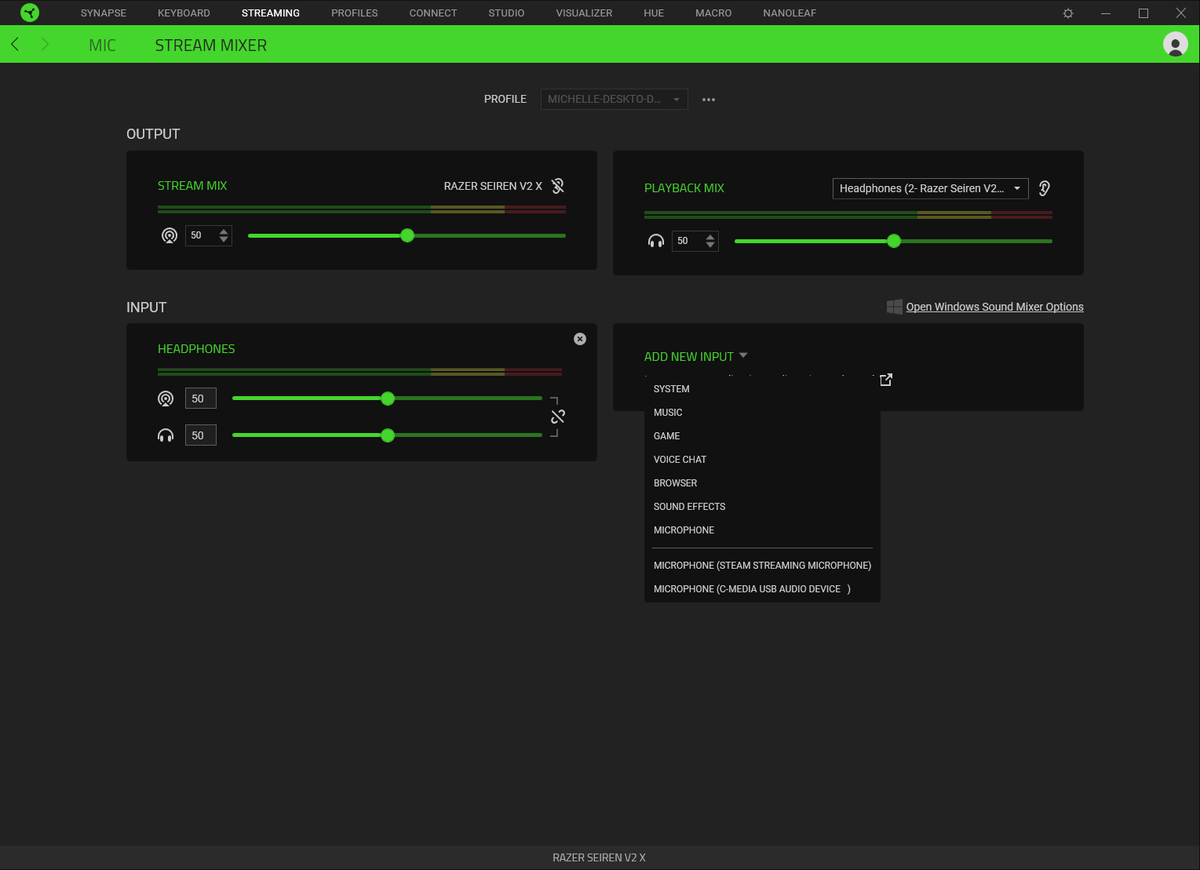
Task: Open the Mic sub-tab
Action: [x=102, y=45]
